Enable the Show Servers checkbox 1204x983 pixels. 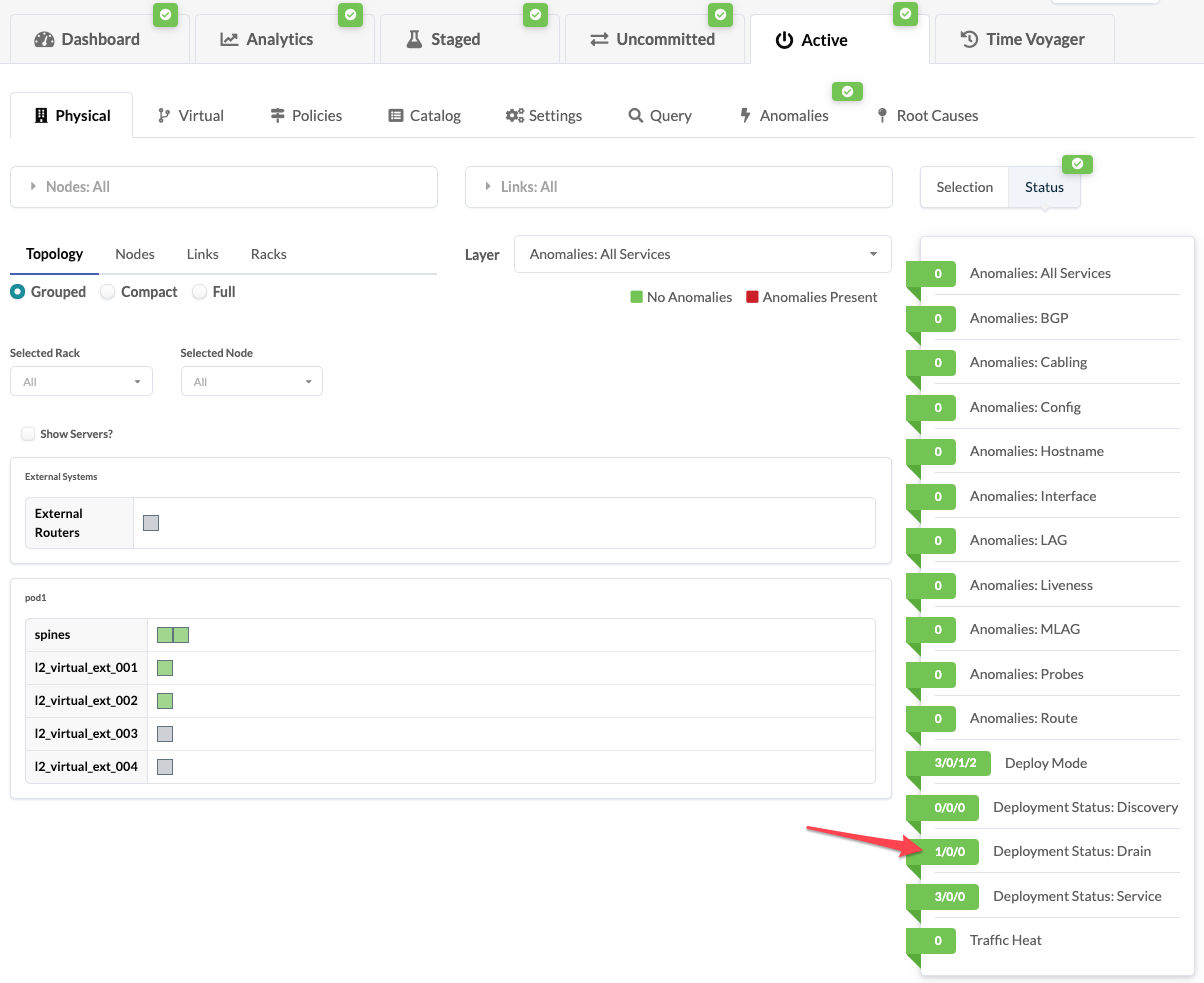pos(28,434)
